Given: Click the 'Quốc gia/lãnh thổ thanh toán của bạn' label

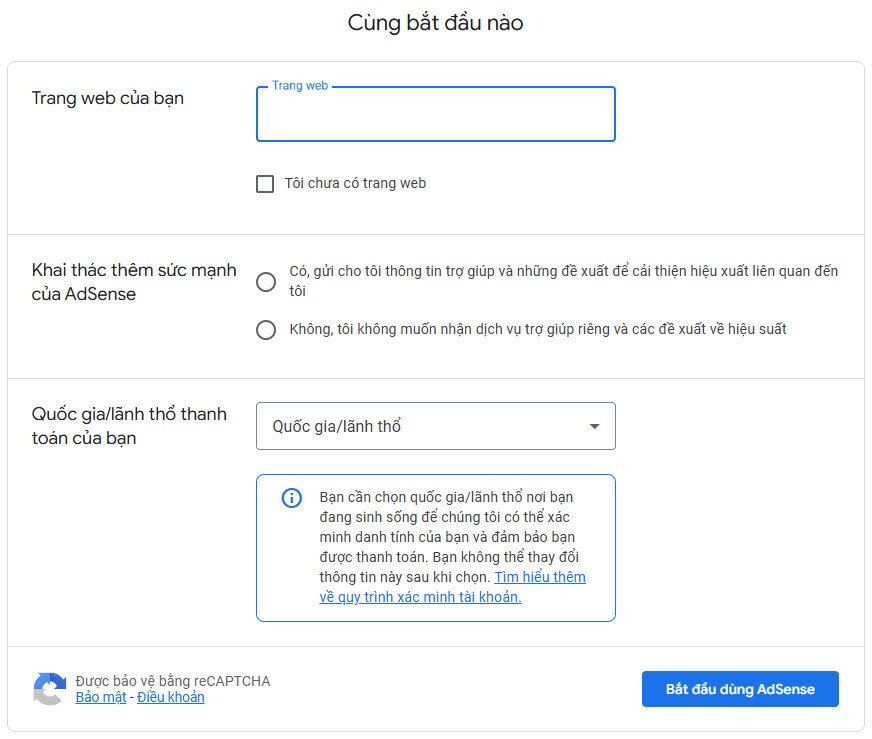Looking at the screenshot, I should 130,425.
